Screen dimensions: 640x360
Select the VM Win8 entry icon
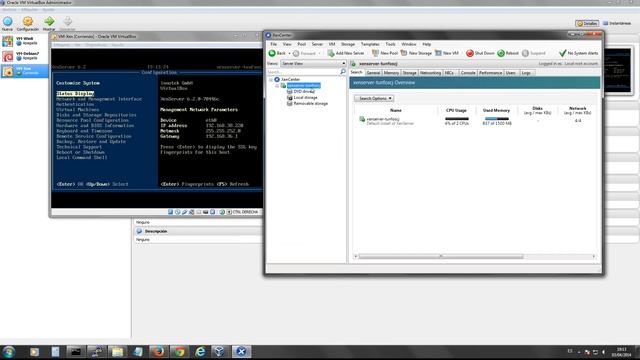pyautogui.click(x=8, y=41)
